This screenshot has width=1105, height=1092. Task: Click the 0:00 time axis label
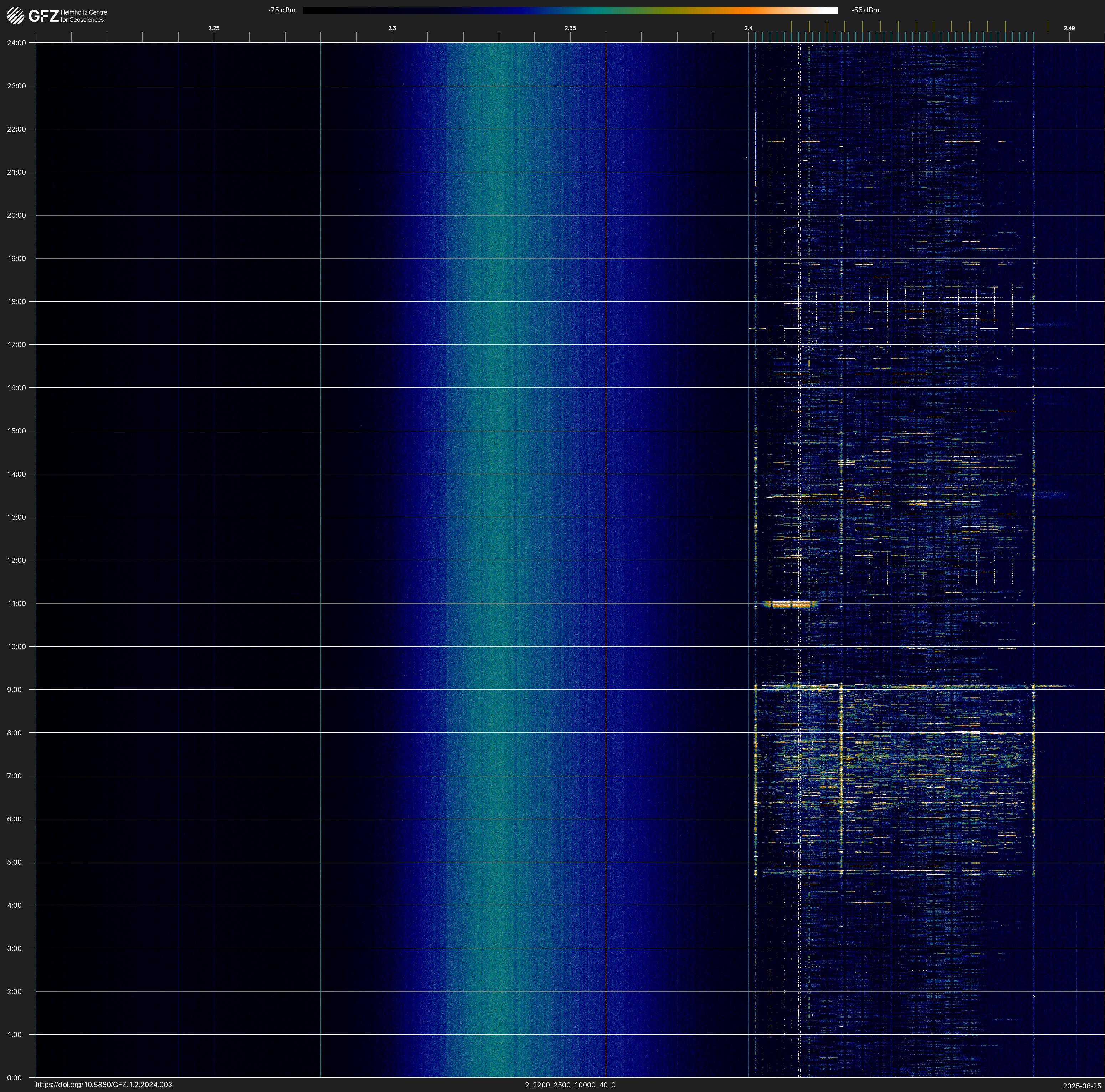[15, 1078]
